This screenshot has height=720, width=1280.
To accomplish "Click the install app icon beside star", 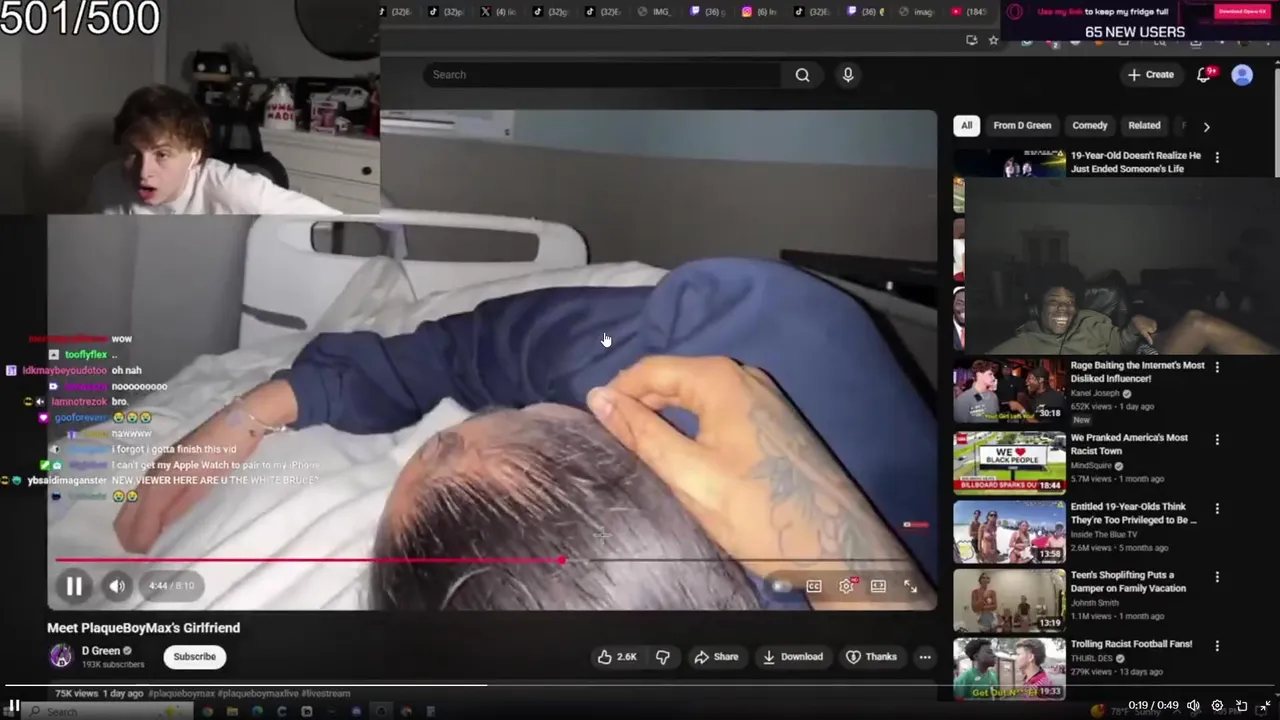I will 971,40.
